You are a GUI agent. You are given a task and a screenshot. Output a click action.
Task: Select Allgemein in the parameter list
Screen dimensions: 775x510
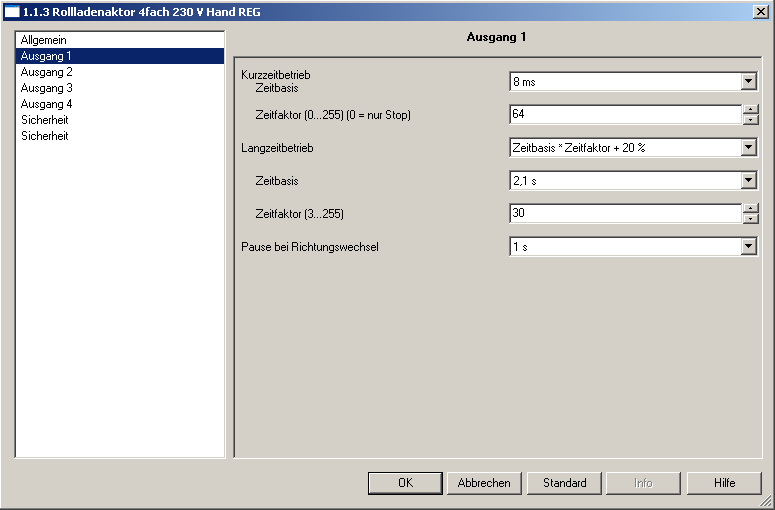(x=44, y=40)
